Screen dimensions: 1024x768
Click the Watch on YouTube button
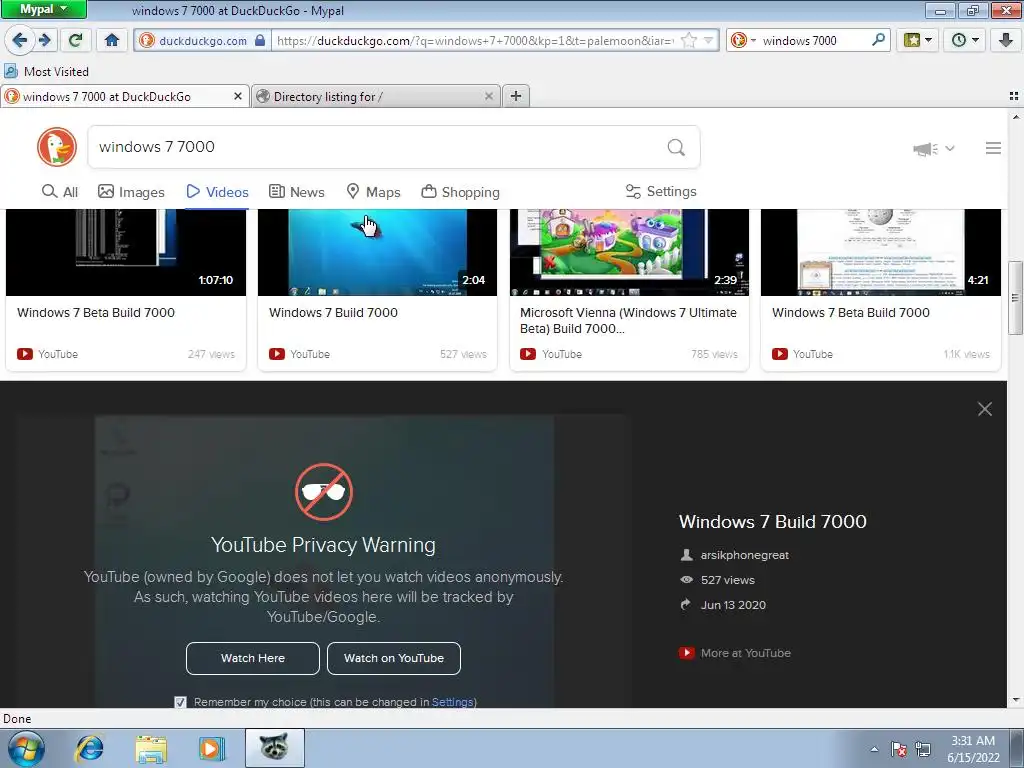394,658
